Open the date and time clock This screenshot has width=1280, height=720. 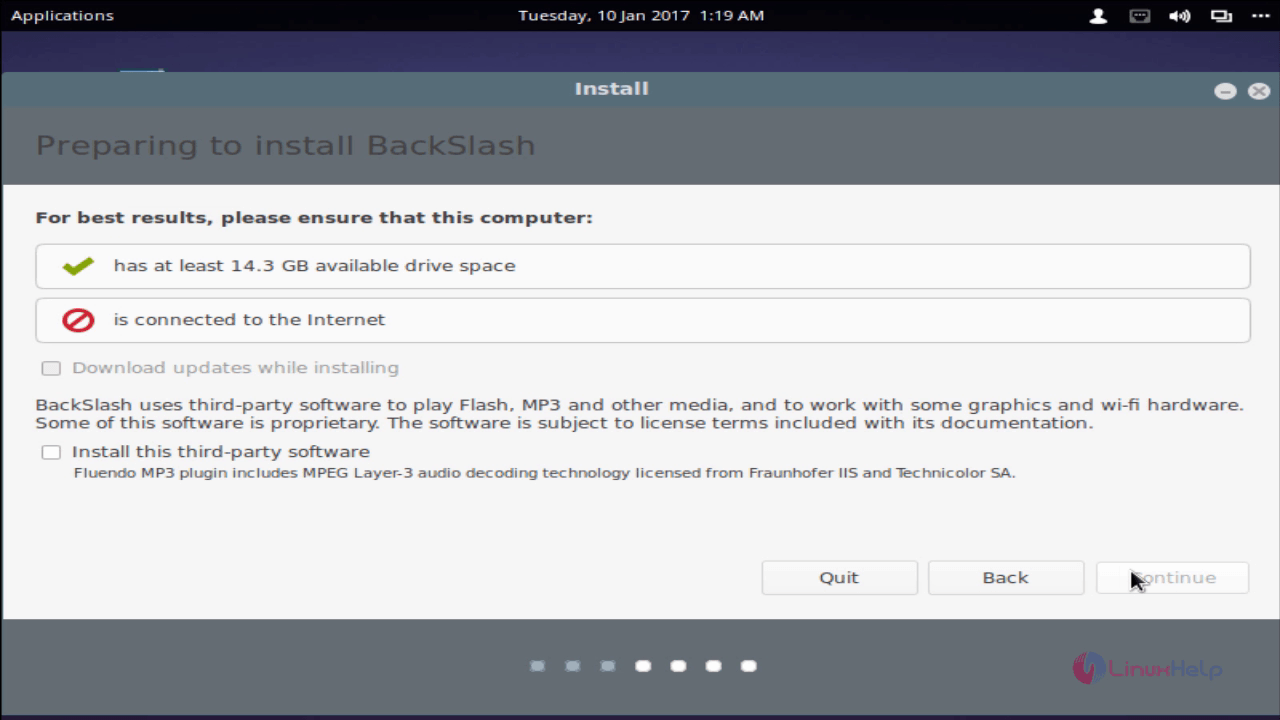[x=641, y=15]
